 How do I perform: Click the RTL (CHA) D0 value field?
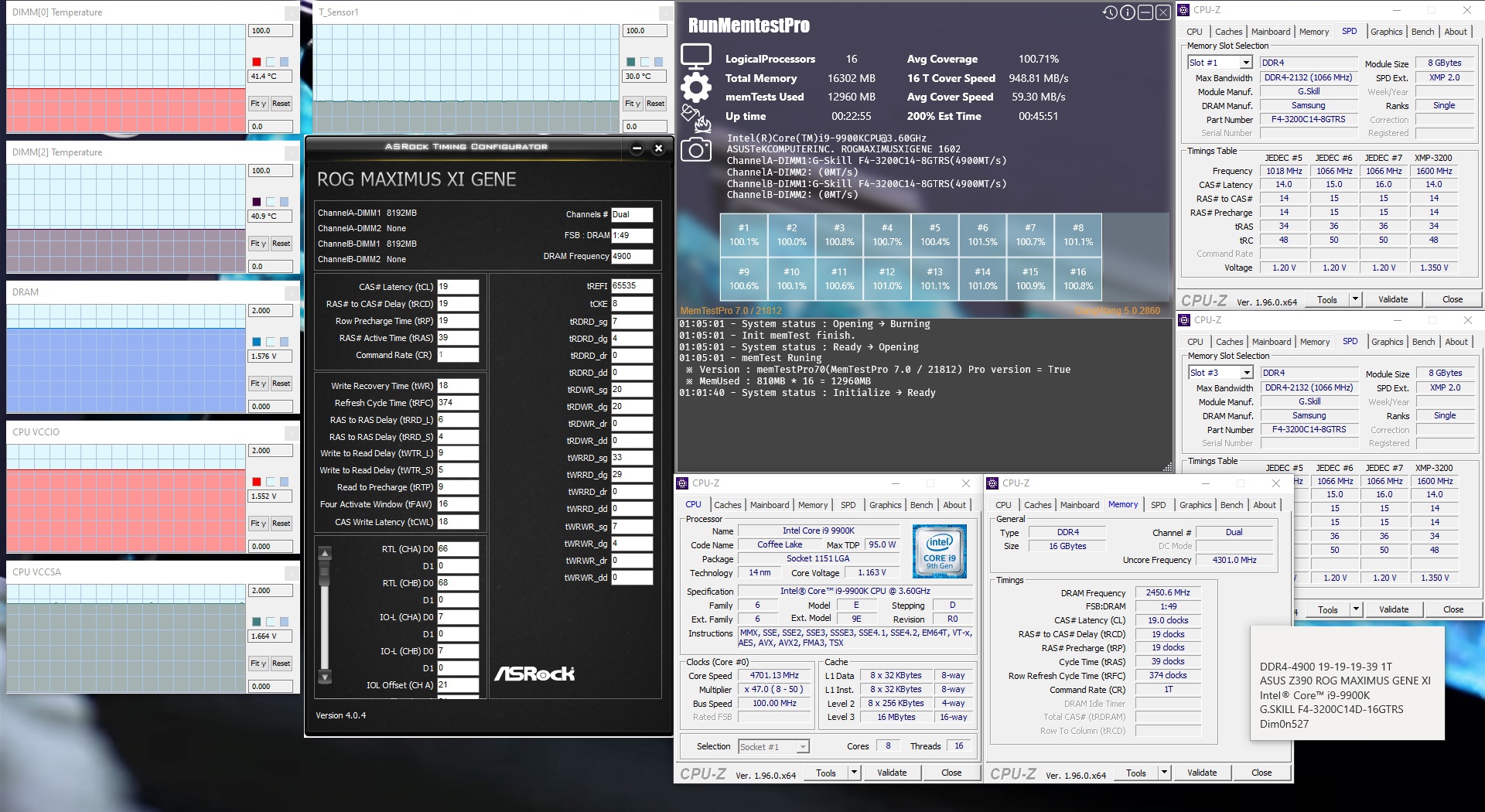click(x=458, y=549)
